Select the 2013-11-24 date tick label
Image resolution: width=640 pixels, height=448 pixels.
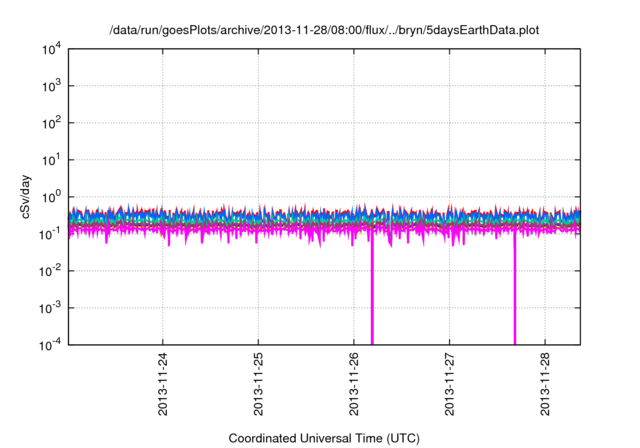click(163, 385)
